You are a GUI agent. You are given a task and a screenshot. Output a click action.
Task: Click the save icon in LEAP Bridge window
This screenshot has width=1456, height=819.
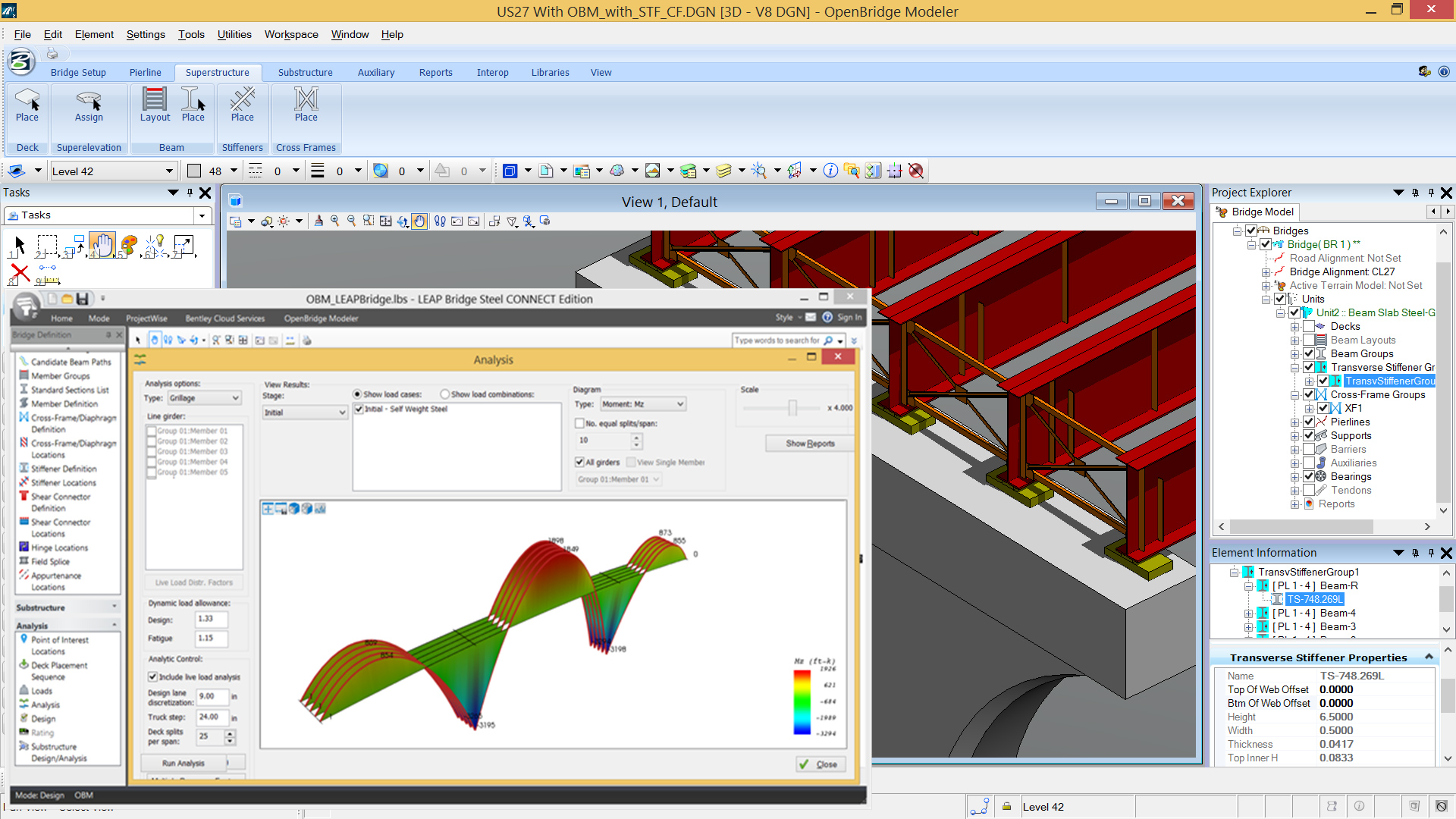coord(82,299)
